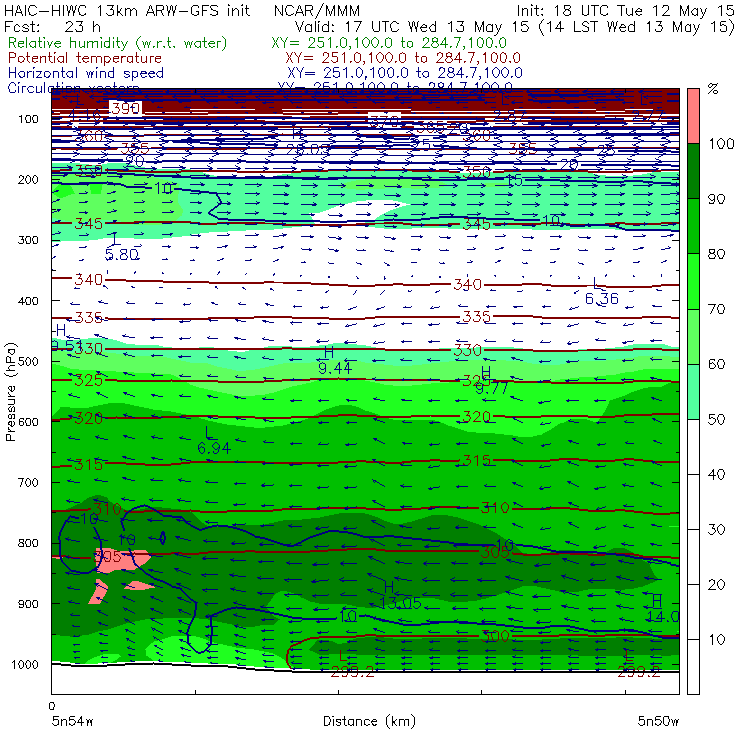Click the '390' potential temperature contour label
Viewport: 740px width, 740px height.
click(126, 109)
